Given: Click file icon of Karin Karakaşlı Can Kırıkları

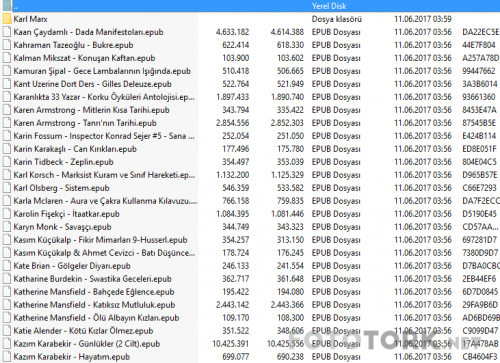Looking at the screenshot, I should point(7,149).
